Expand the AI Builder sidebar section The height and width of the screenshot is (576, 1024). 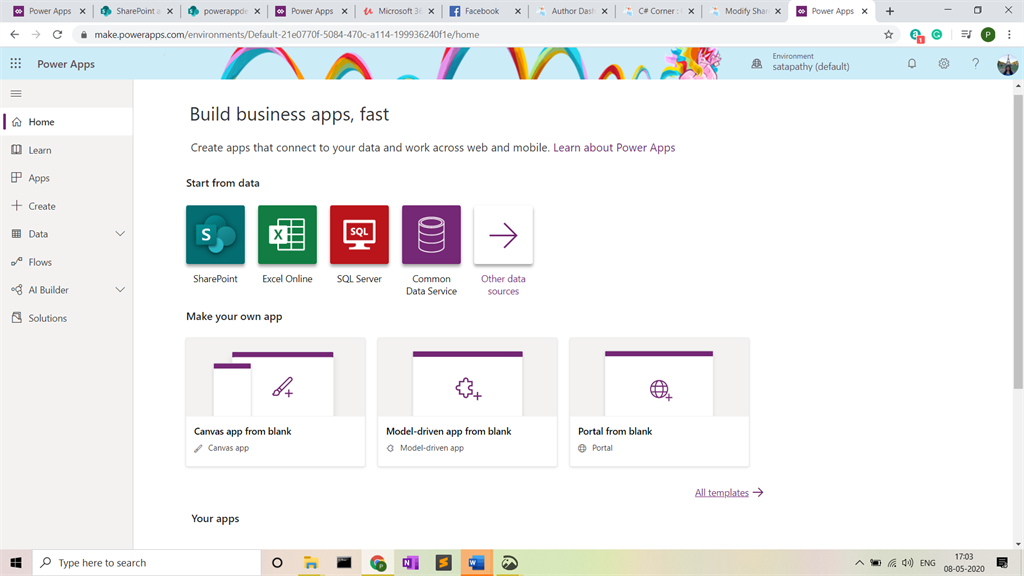[x=54, y=289]
